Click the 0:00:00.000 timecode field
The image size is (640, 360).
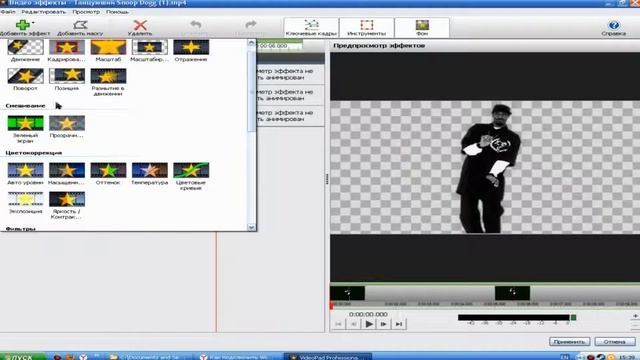368,314
